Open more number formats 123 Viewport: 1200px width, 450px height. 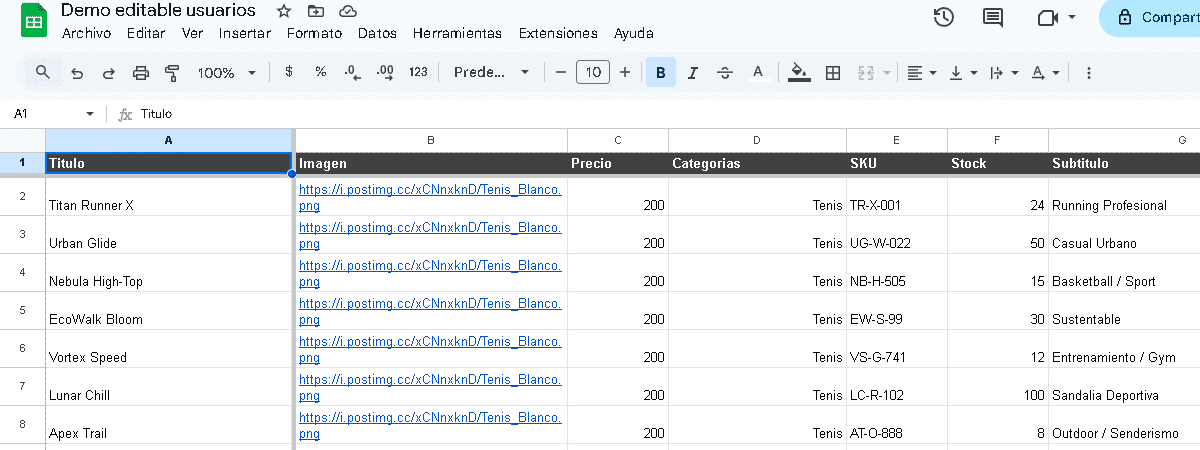pyautogui.click(x=419, y=72)
